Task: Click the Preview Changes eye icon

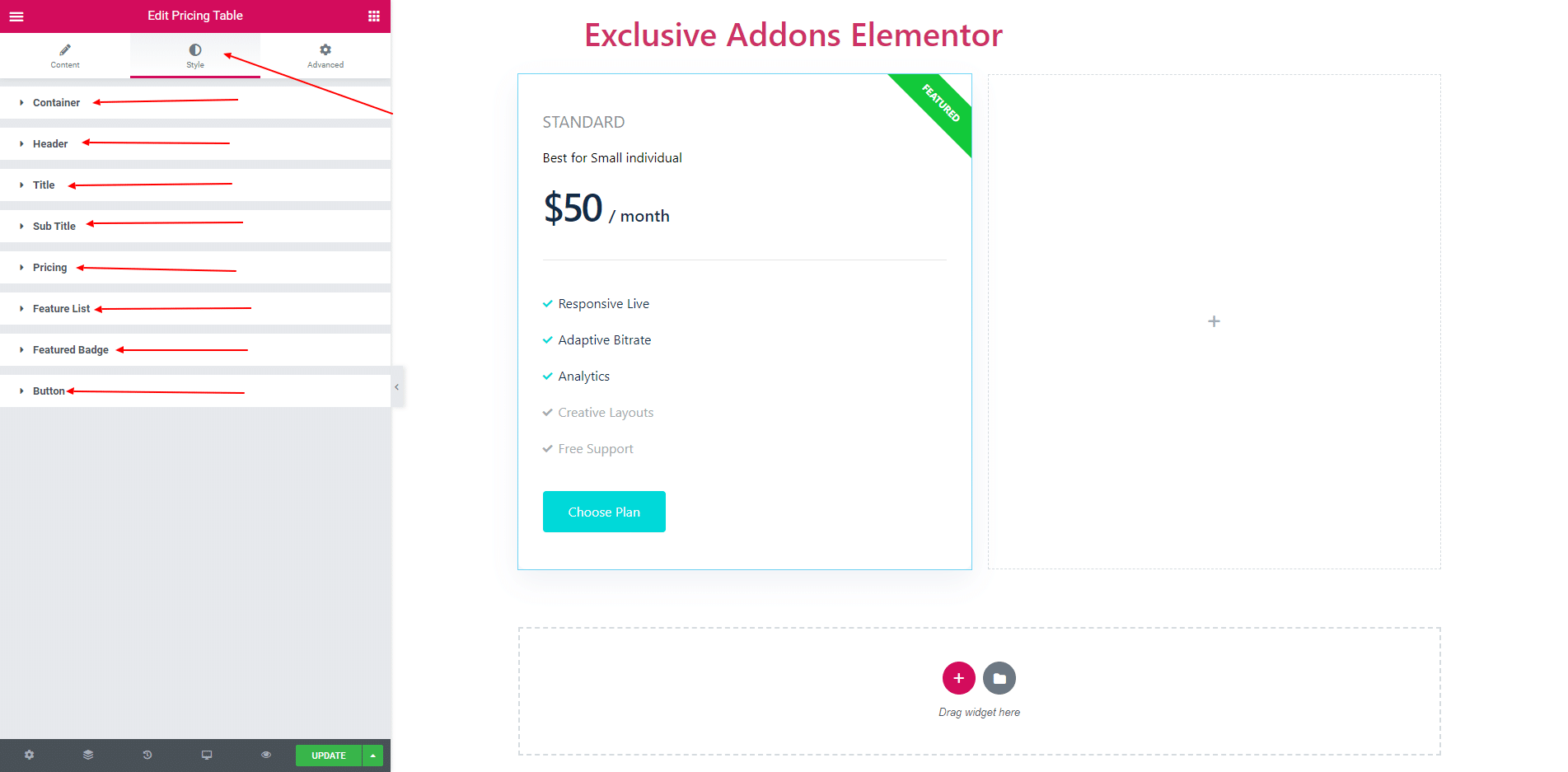Action: click(266, 755)
